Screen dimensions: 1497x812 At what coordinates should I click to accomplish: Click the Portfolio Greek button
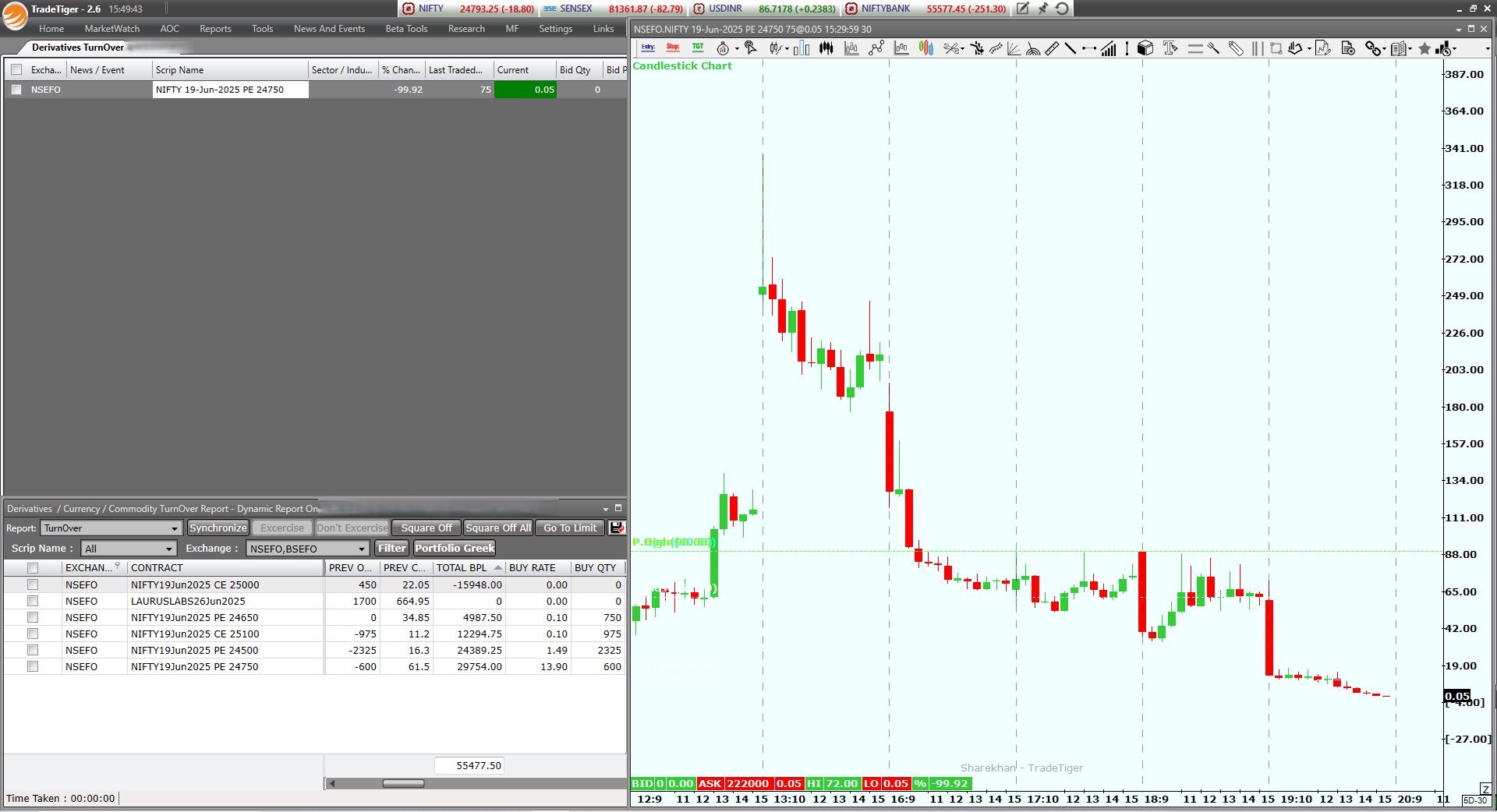point(455,548)
